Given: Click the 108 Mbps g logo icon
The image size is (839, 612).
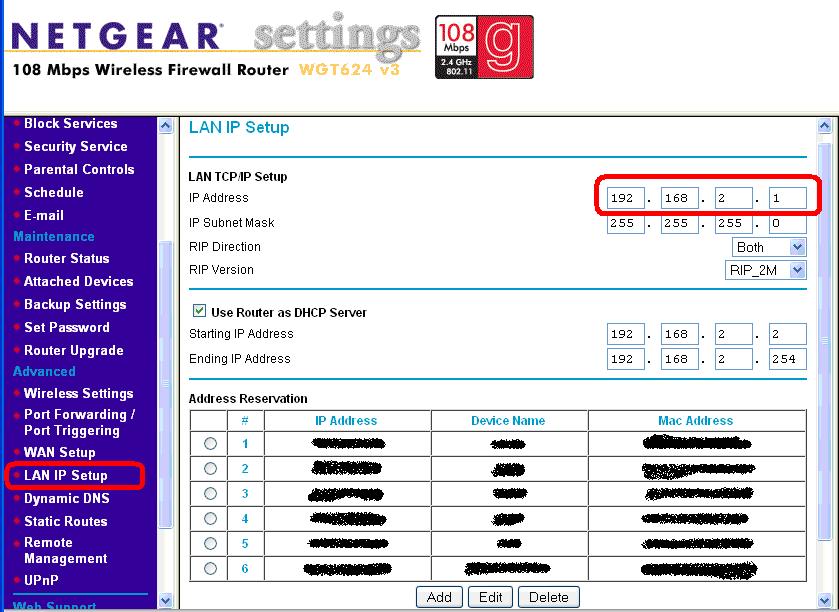Looking at the screenshot, I should click(484, 47).
